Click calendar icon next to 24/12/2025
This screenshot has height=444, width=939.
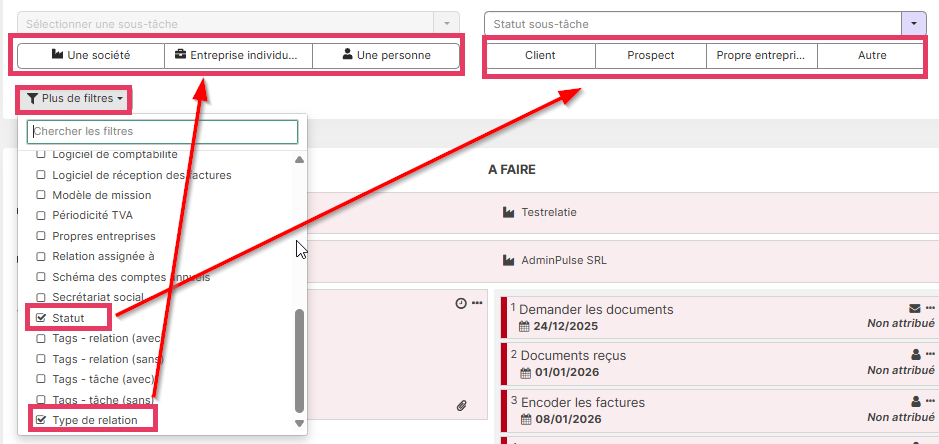coord(525,327)
